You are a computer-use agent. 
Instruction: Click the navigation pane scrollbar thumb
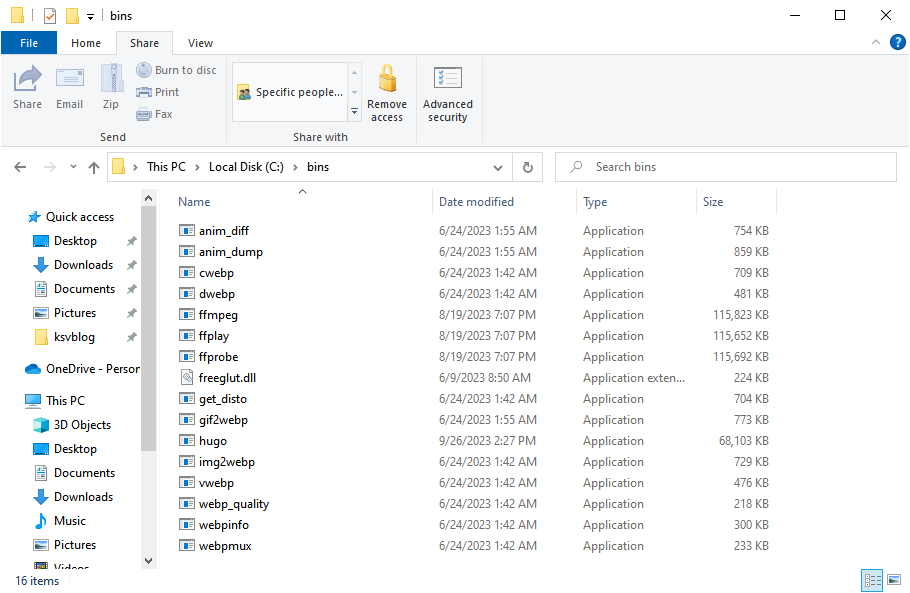pyautogui.click(x=149, y=328)
